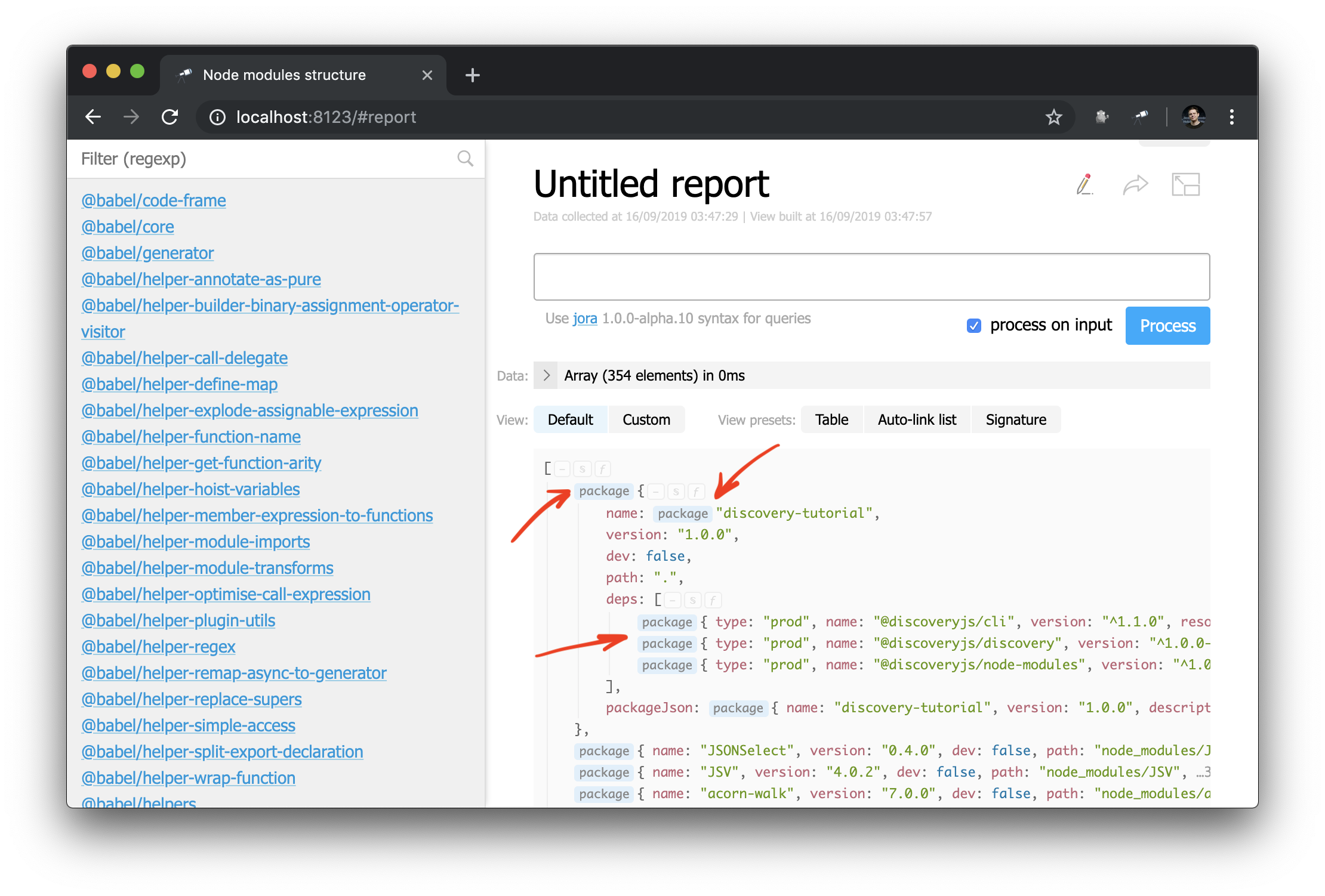
Task: Click the collapse arrow on Array data row
Action: tap(547, 376)
